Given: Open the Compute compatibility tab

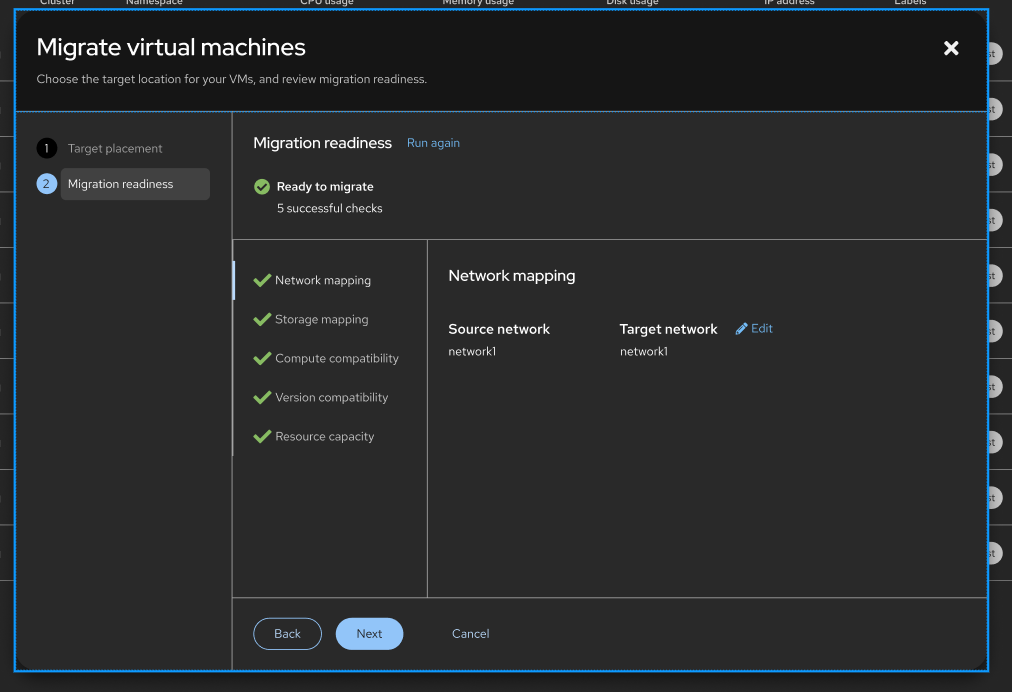Looking at the screenshot, I should point(336,358).
